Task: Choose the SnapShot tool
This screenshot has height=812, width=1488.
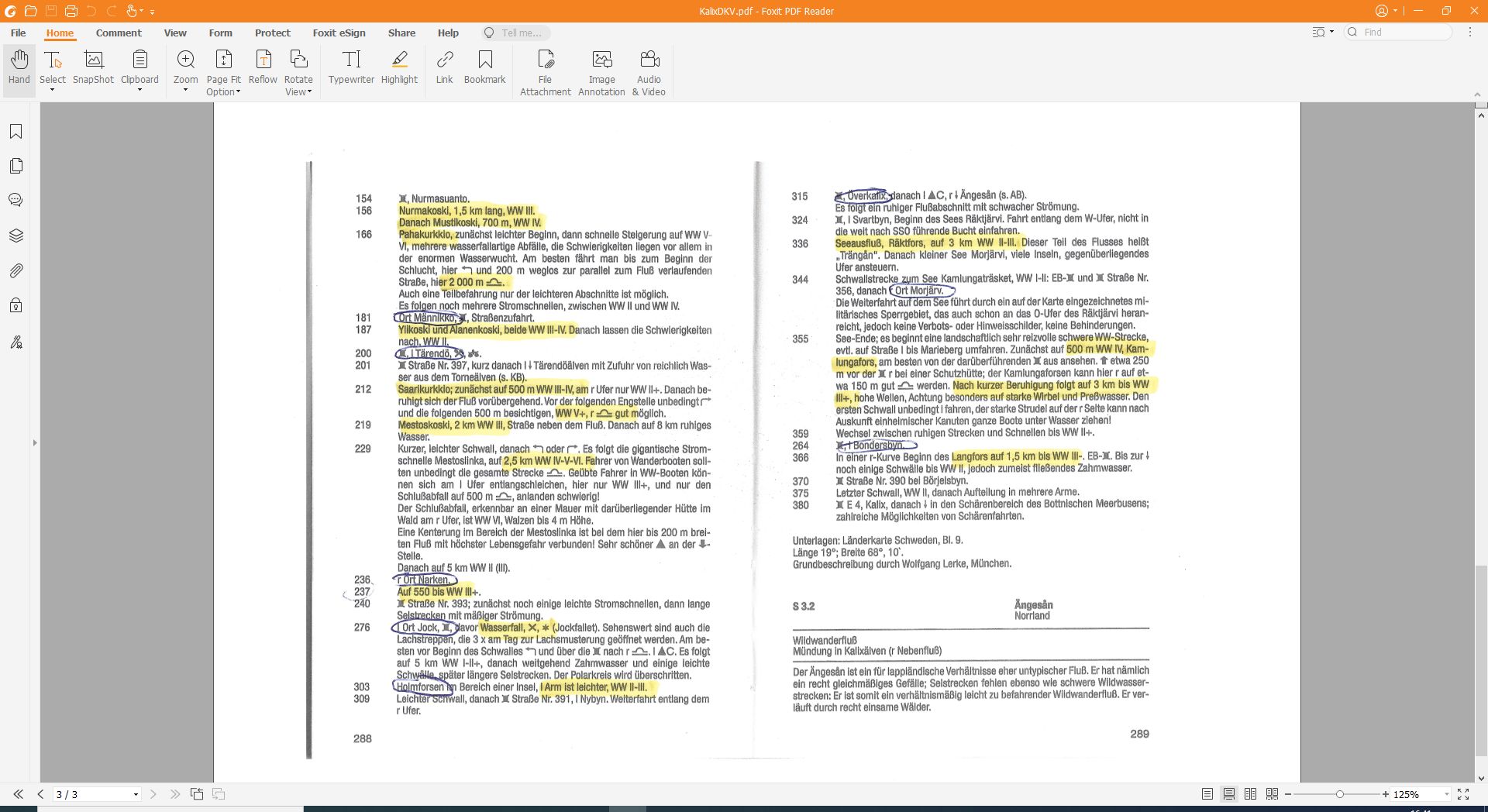Action: point(93,67)
